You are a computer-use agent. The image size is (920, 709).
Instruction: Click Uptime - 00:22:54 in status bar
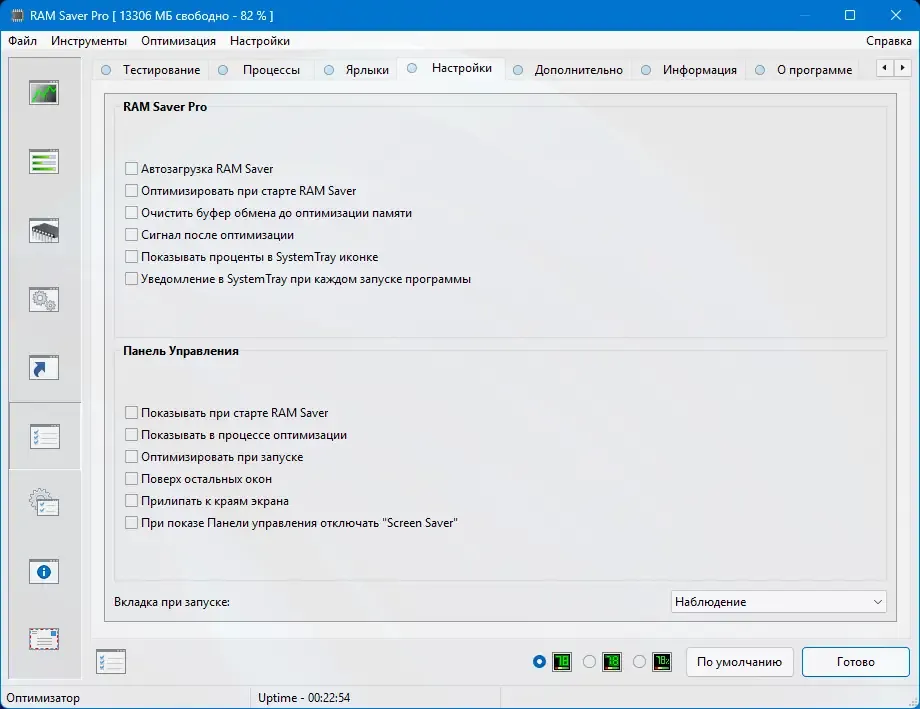(x=304, y=698)
